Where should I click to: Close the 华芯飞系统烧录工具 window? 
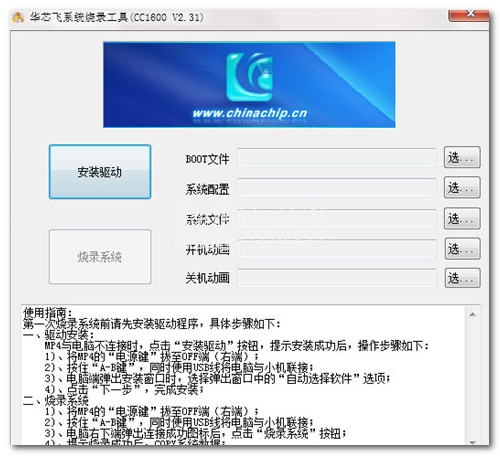pos(470,15)
